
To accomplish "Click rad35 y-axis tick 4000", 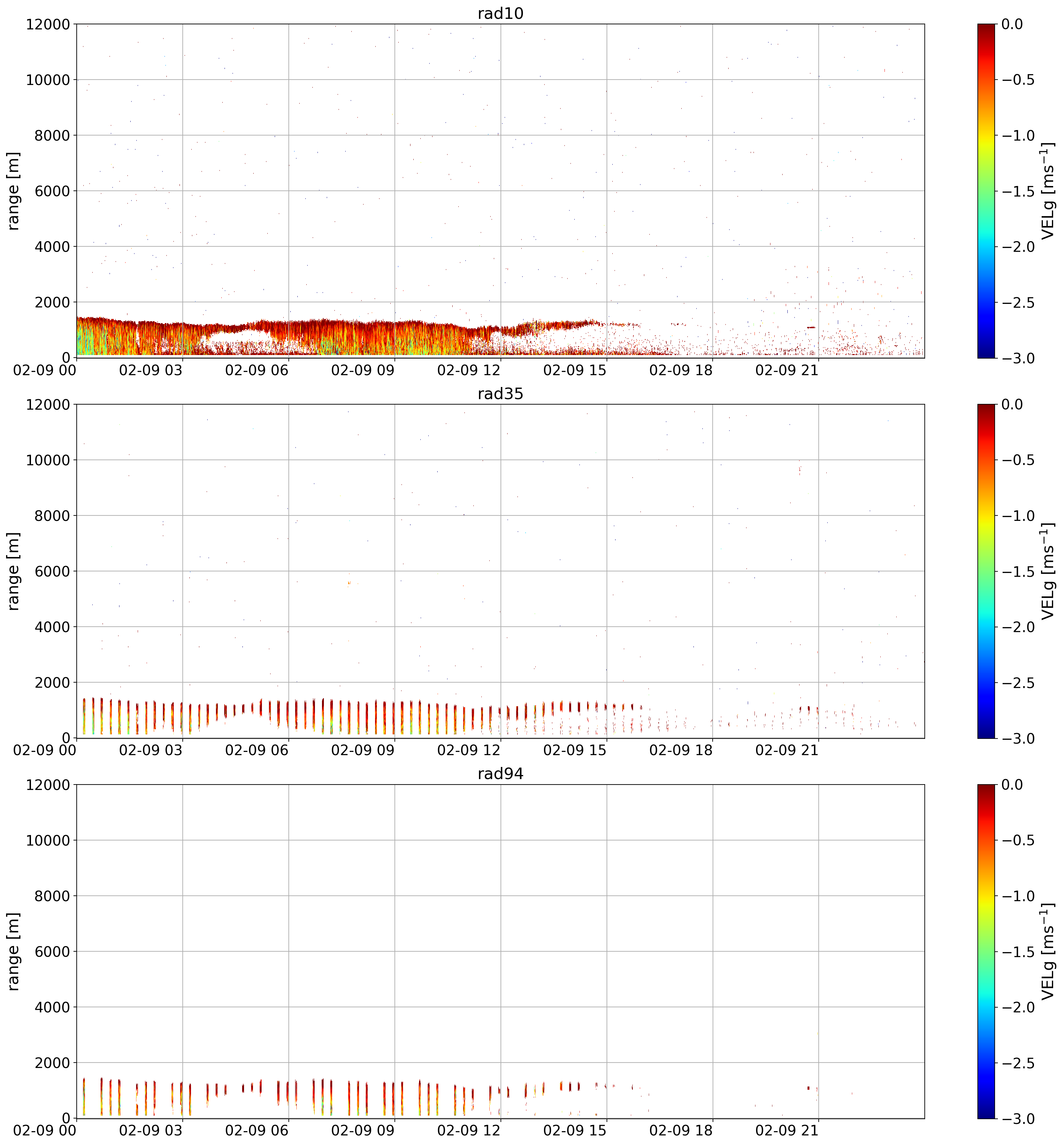I will coord(52,627).
